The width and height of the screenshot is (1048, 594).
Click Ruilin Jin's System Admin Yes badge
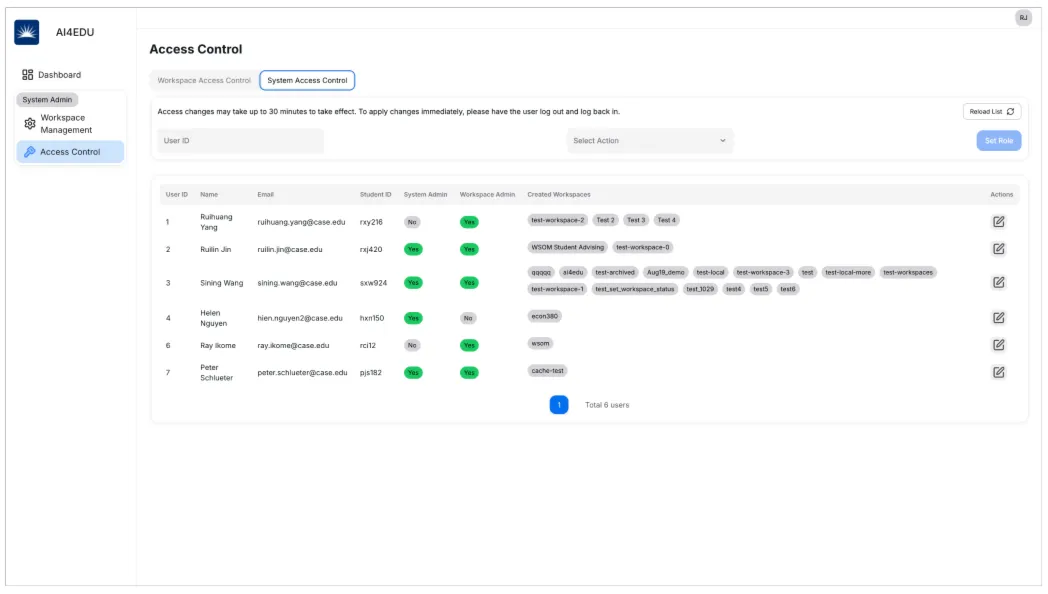tap(413, 249)
